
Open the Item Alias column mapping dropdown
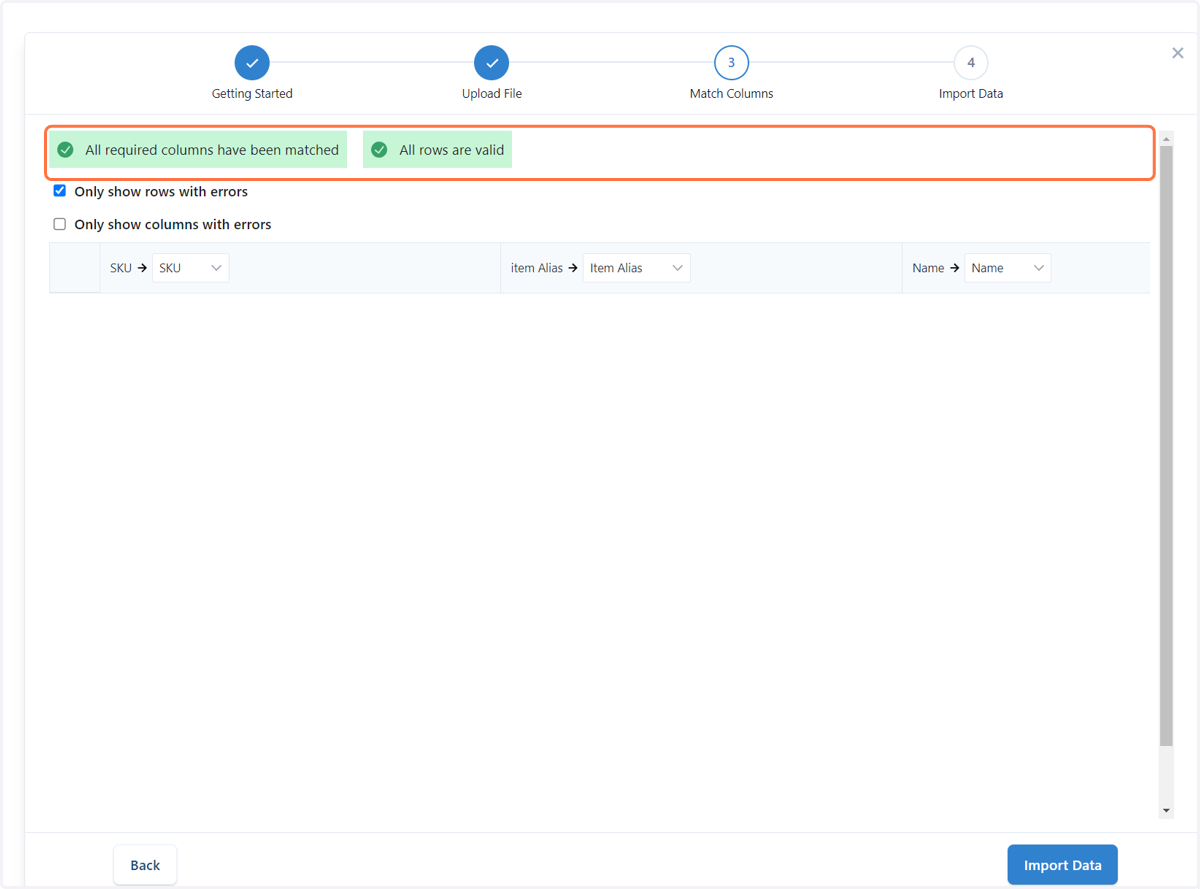pyautogui.click(x=637, y=268)
